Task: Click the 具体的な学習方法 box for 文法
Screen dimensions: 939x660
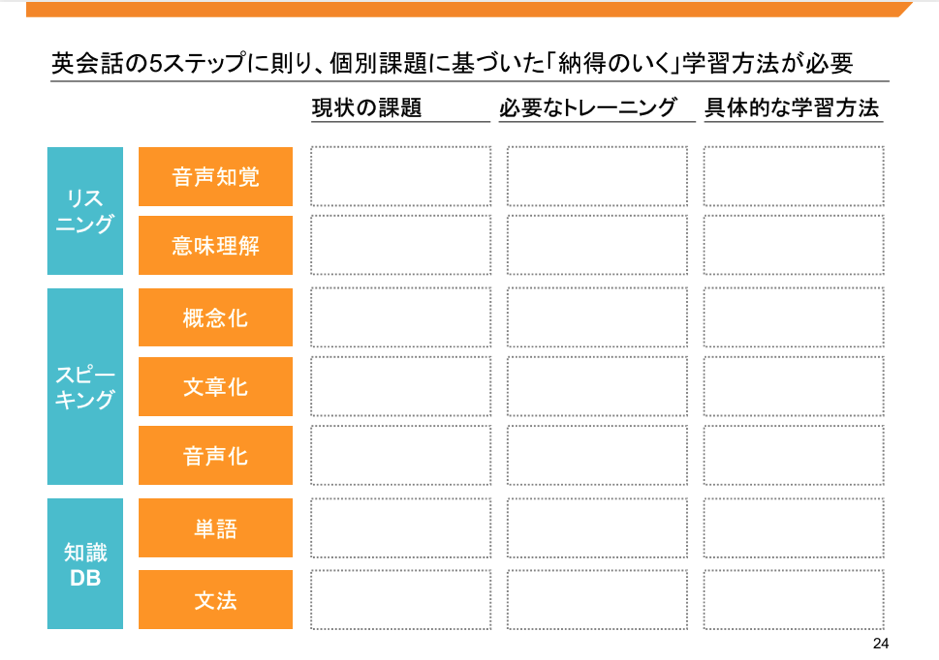Action: (x=793, y=600)
